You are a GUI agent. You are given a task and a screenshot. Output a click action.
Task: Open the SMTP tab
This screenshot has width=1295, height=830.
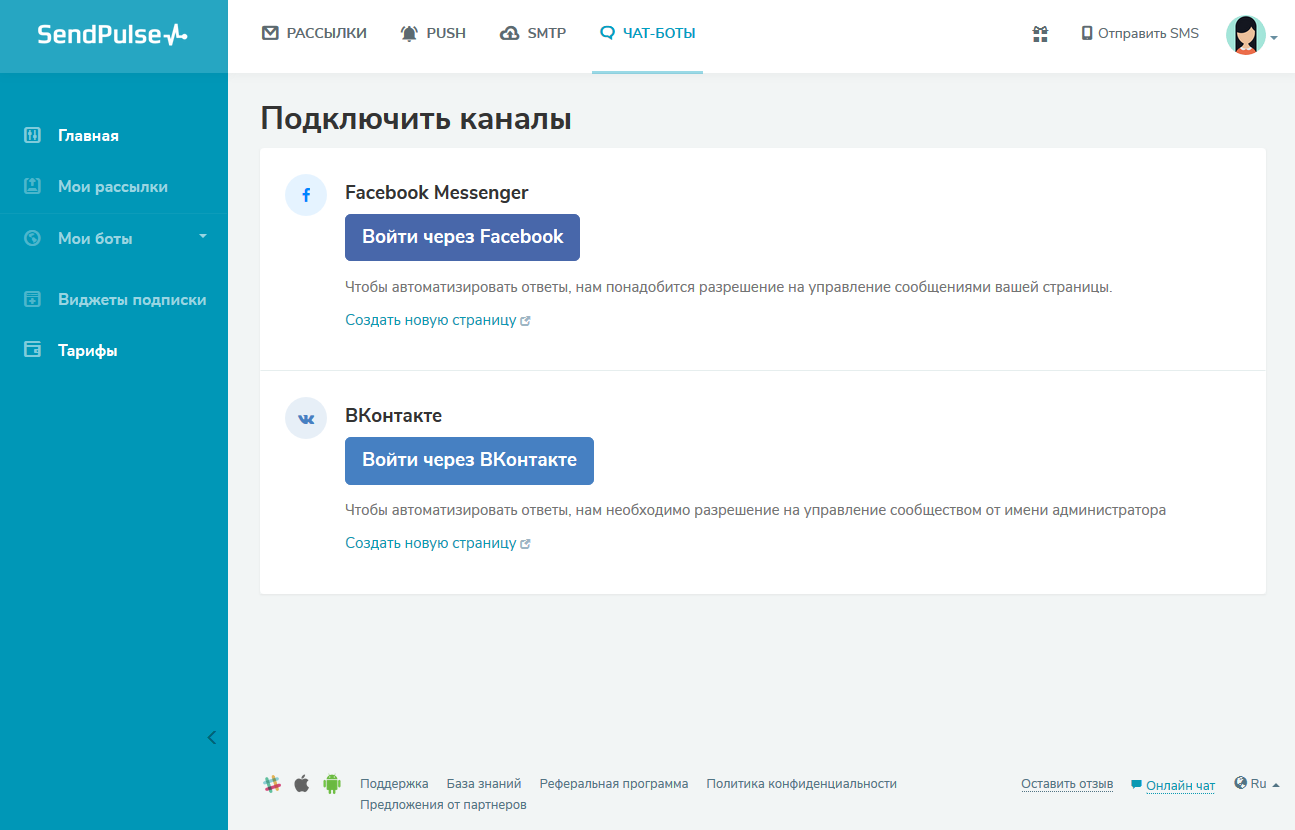pos(535,33)
